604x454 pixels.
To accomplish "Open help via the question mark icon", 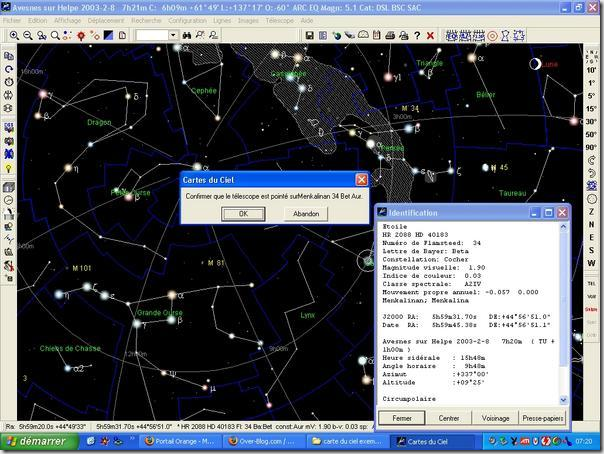I will coord(417,35).
